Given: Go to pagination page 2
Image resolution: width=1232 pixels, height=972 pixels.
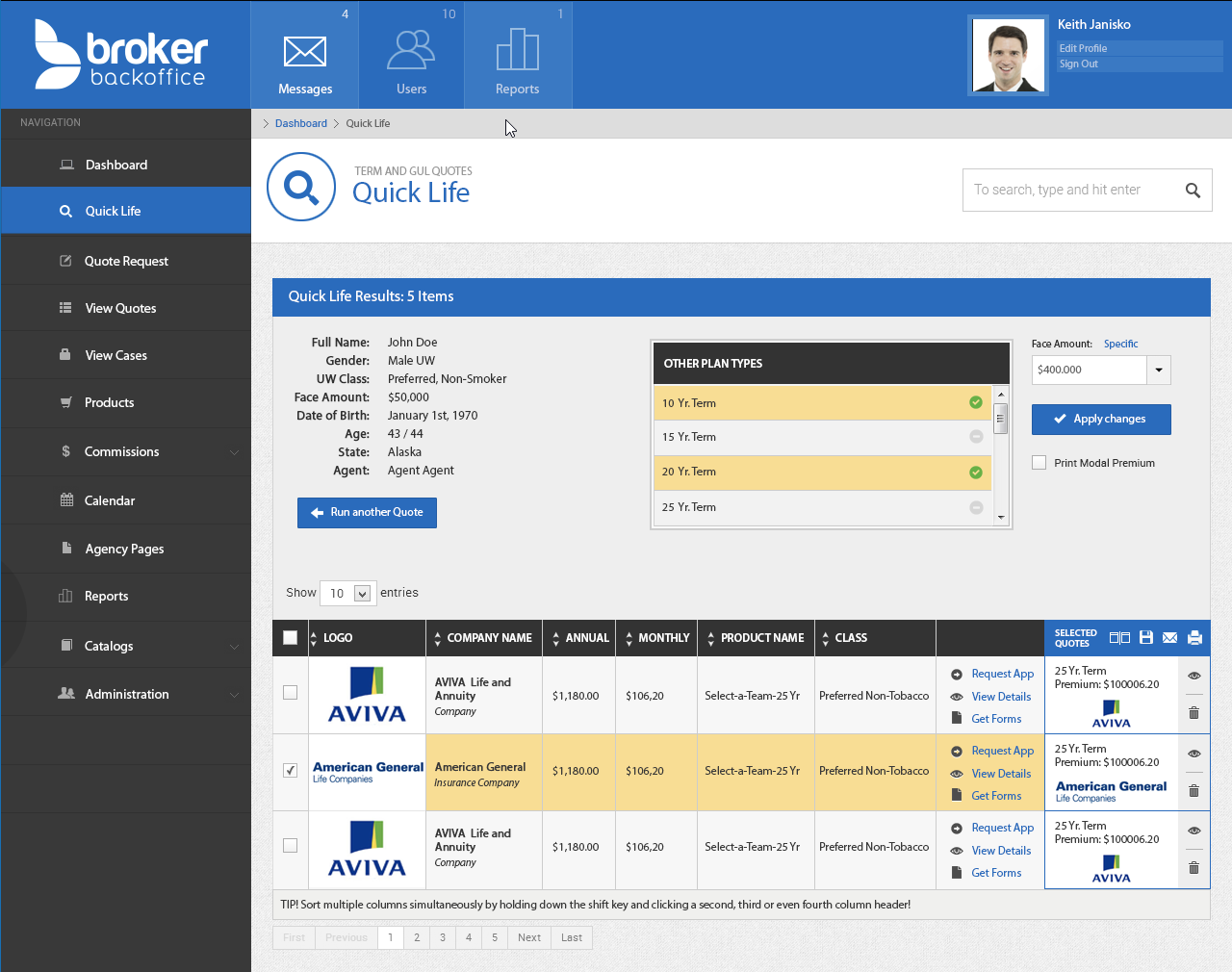Looking at the screenshot, I should coord(417,937).
